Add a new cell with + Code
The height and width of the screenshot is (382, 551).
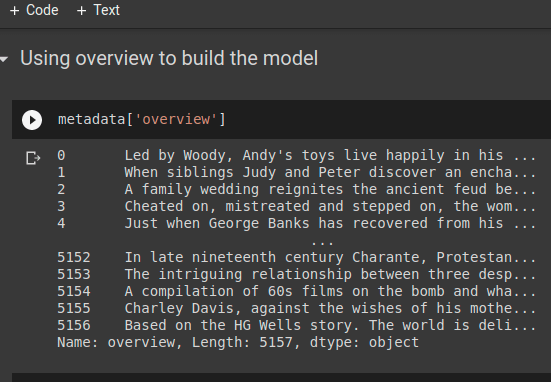pos(34,10)
